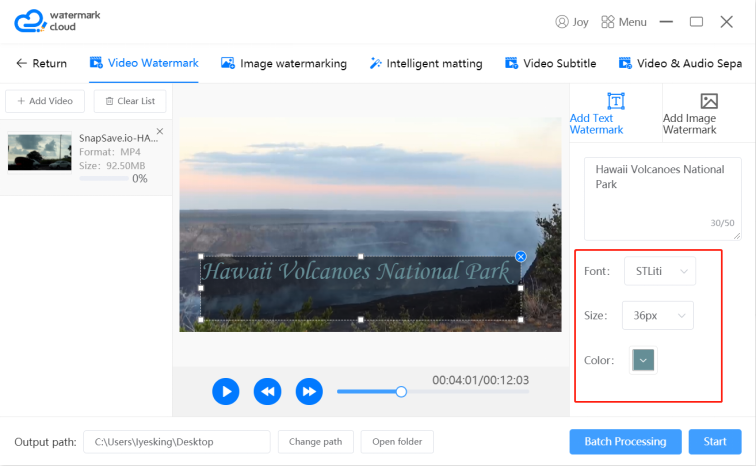756x466 pixels.
Task: Click the Output path field
Action: [x=176, y=442]
